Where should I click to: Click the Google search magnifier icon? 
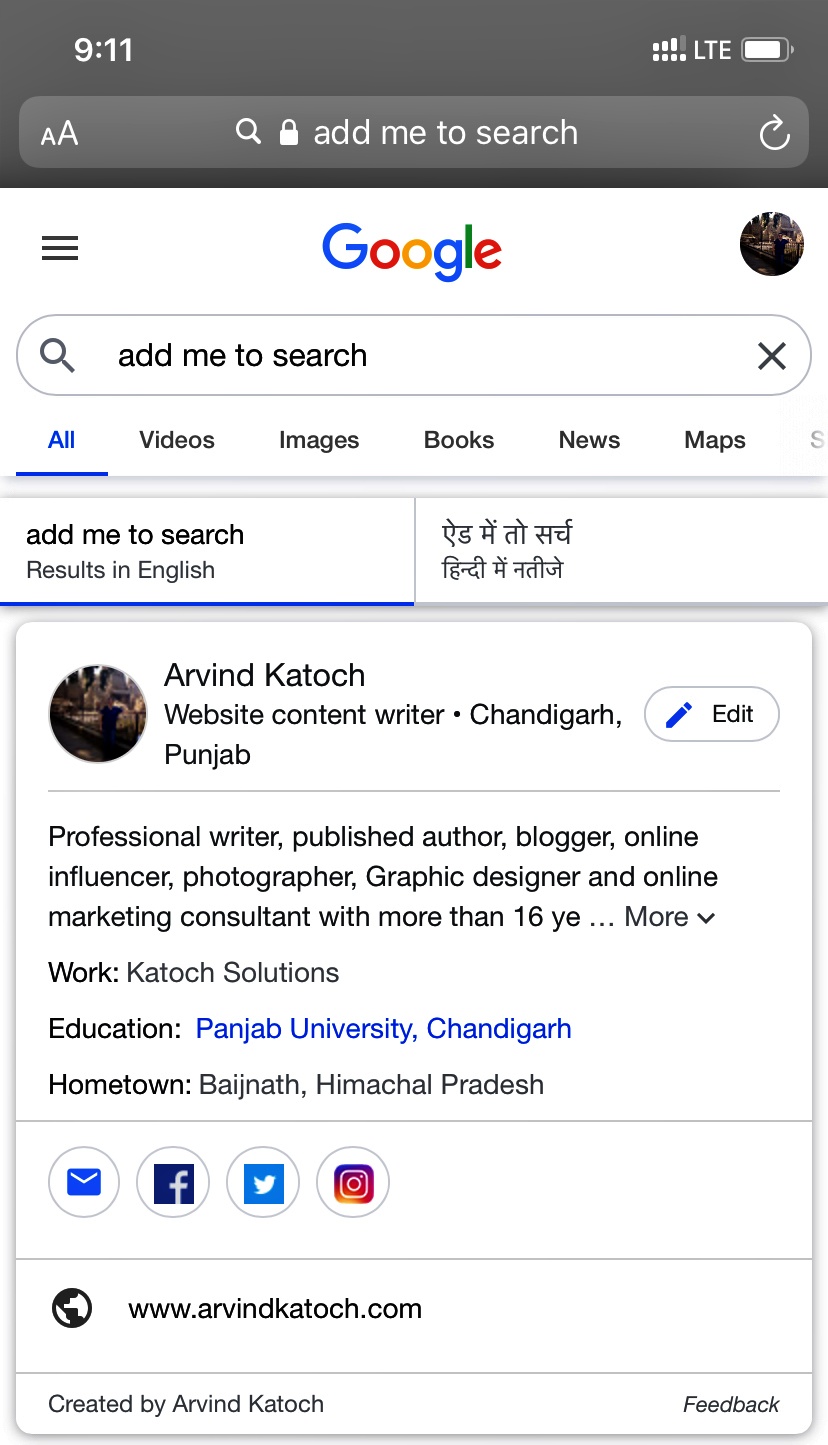[57, 355]
